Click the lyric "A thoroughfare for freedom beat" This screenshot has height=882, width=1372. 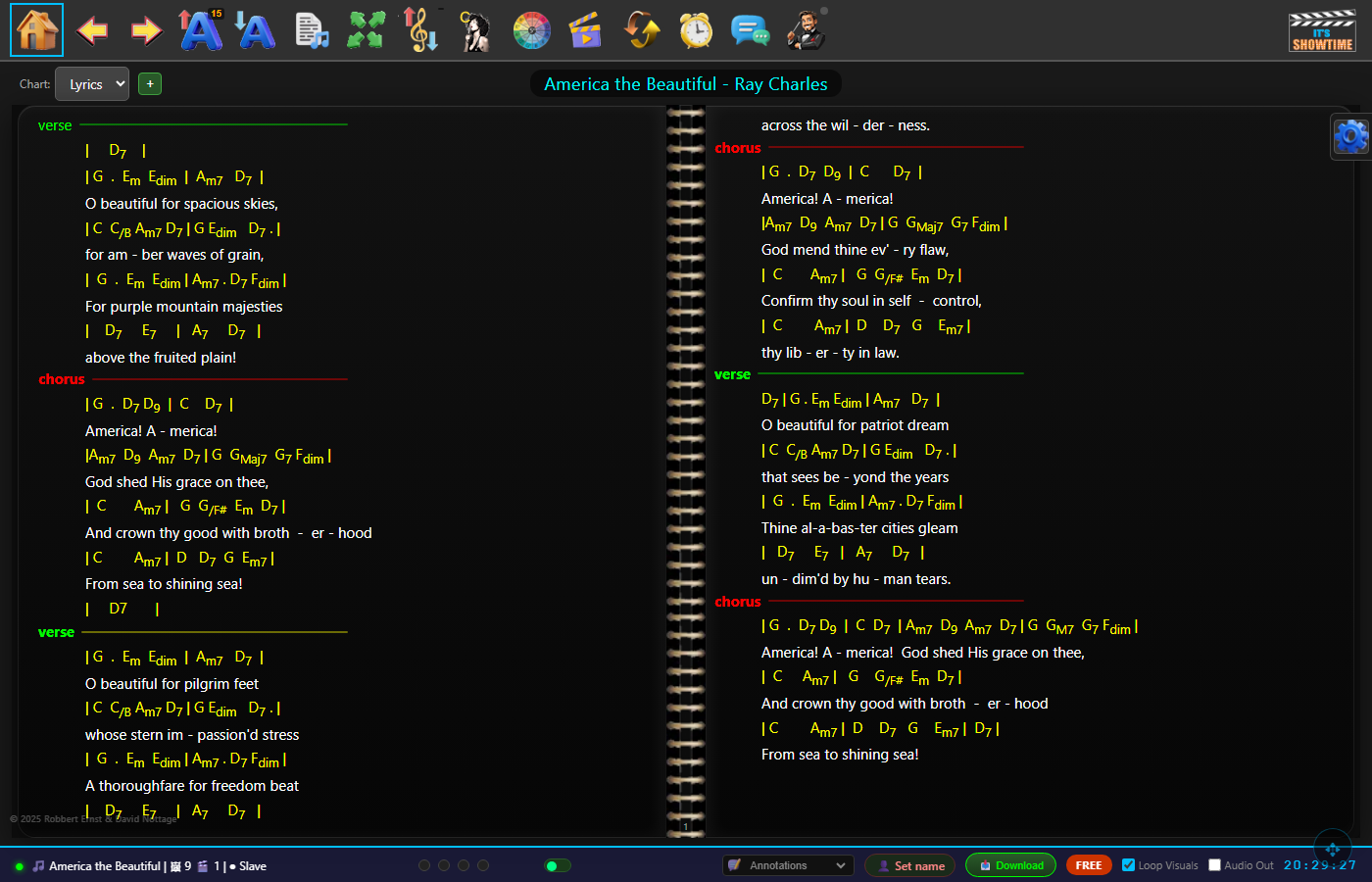(192, 786)
